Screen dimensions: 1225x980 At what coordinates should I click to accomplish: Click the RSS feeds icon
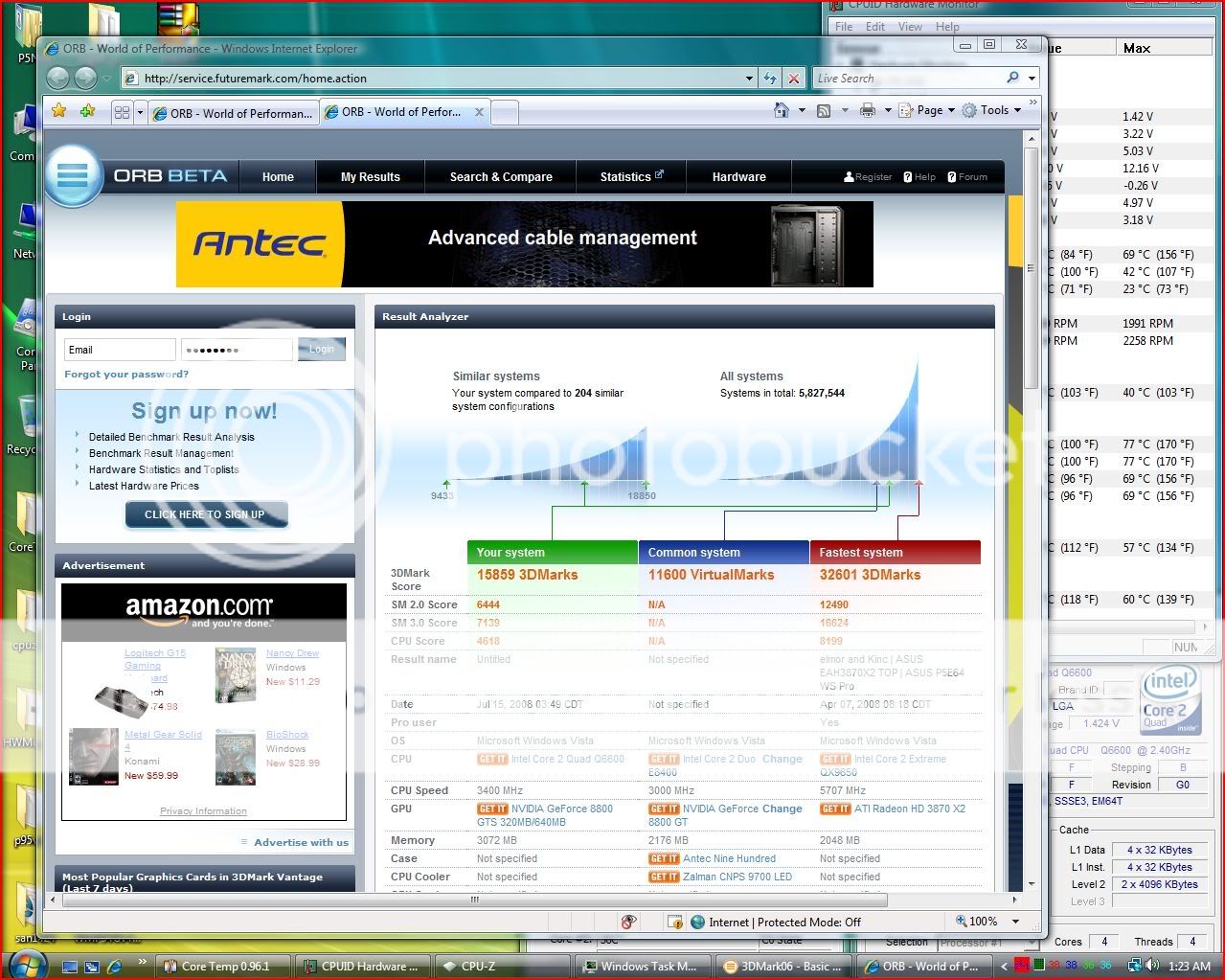coord(823,110)
